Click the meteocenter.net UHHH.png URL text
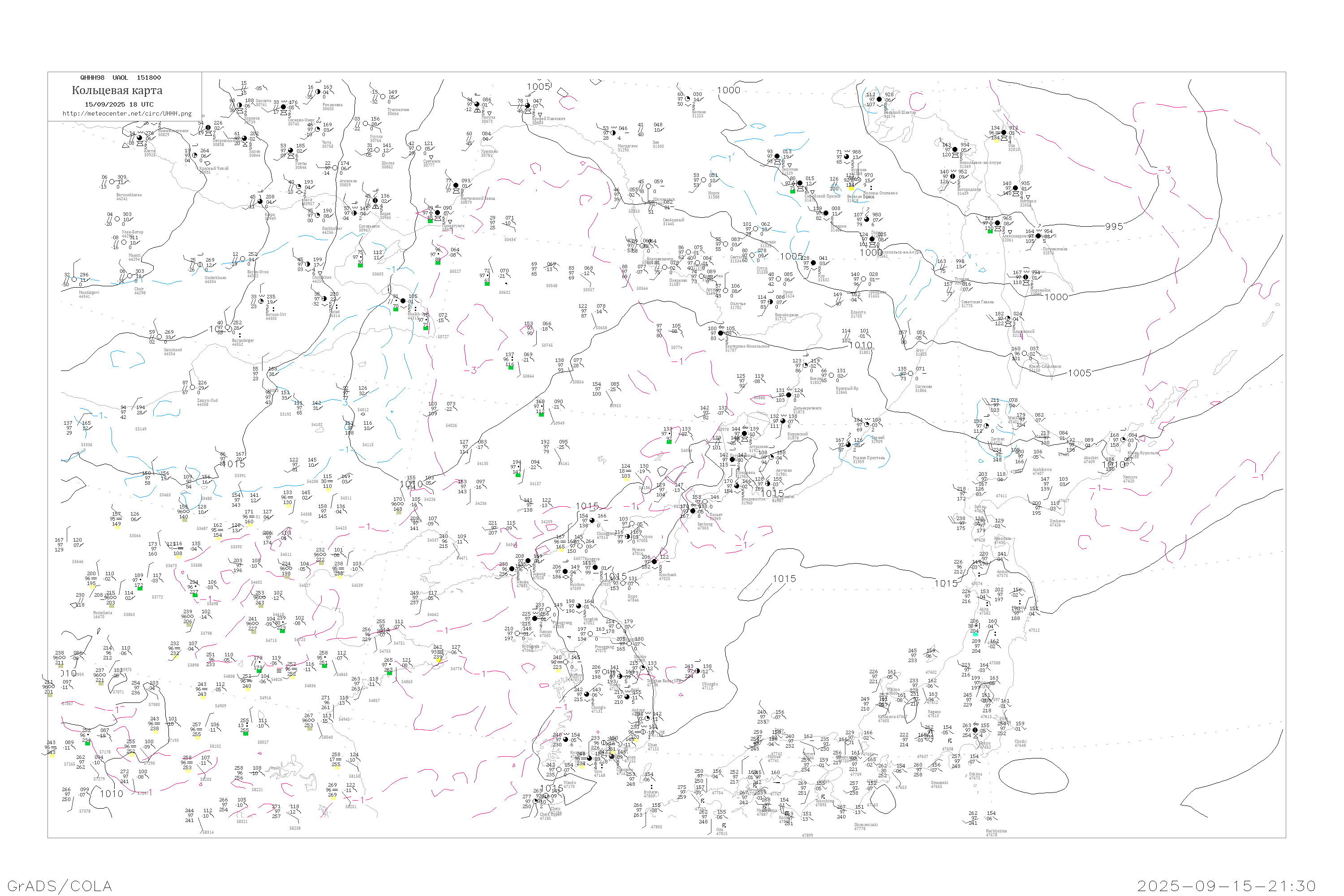 click(x=127, y=114)
